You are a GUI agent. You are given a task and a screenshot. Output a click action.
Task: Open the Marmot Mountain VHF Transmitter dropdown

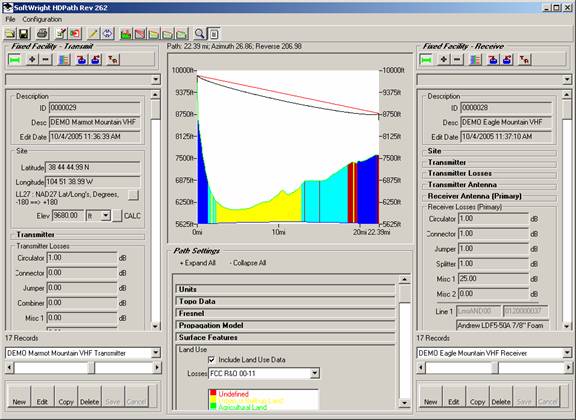(x=156, y=353)
